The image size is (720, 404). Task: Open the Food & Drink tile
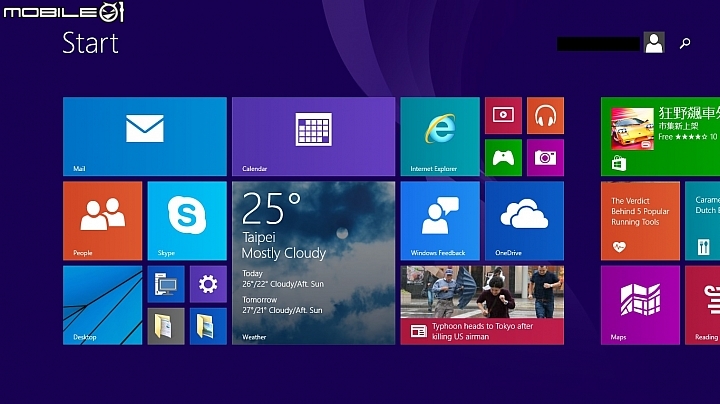click(x=703, y=221)
